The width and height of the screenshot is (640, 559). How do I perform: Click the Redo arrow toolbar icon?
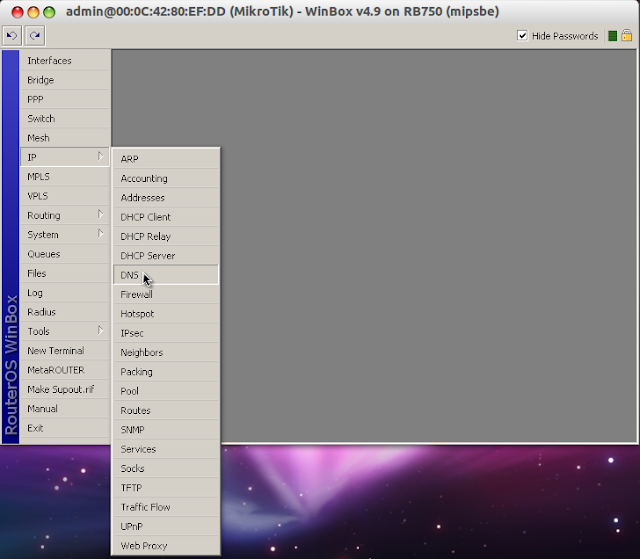click(35, 36)
